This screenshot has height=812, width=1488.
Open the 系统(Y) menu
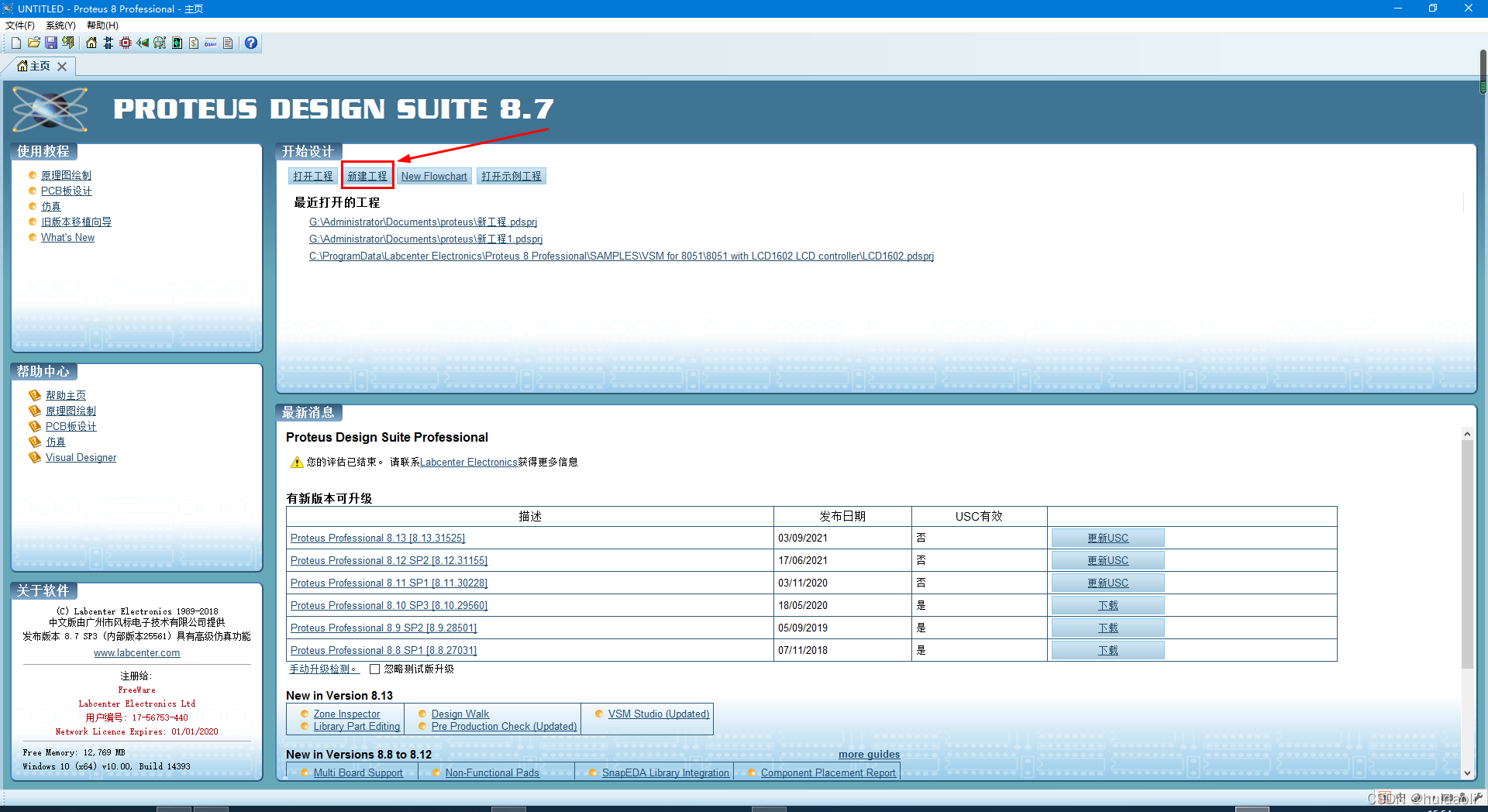pyautogui.click(x=60, y=26)
